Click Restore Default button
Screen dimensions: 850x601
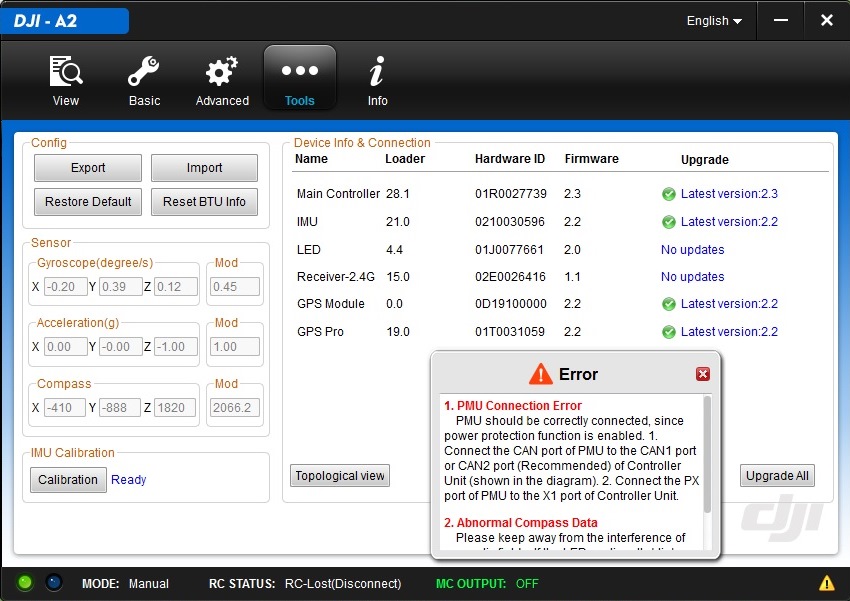88,202
